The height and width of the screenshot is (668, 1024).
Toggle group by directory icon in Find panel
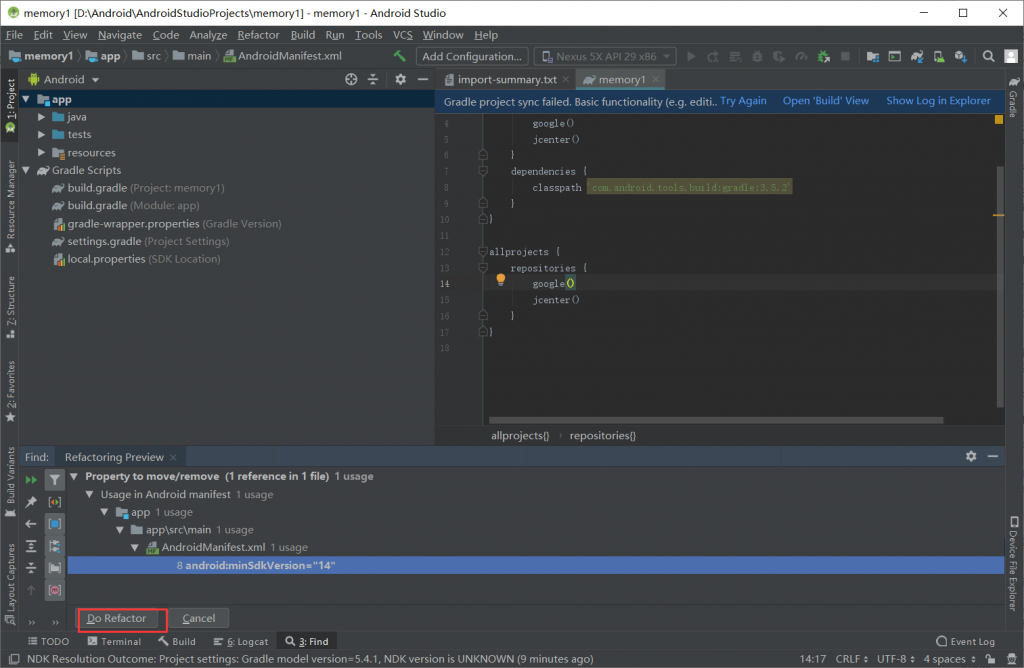point(55,568)
